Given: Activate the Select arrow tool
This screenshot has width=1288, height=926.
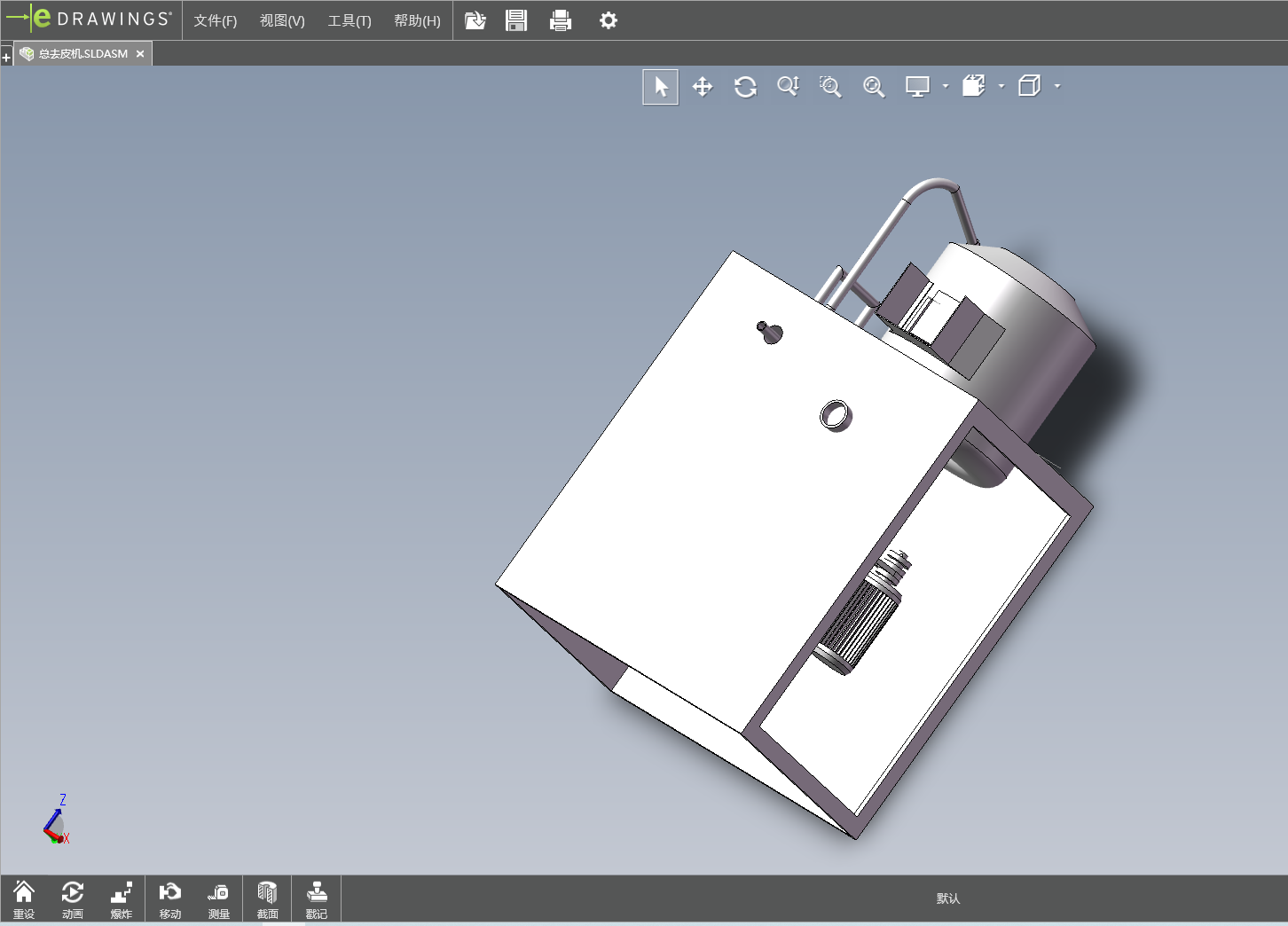Looking at the screenshot, I should (661, 87).
